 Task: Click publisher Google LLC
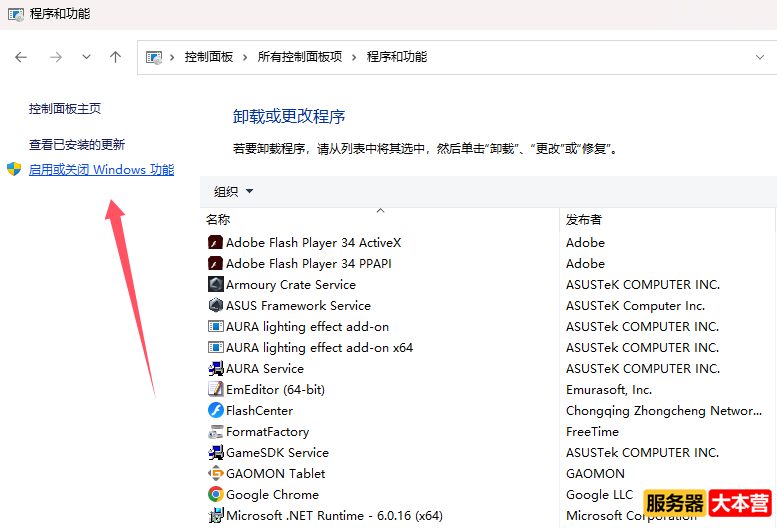coord(600,495)
